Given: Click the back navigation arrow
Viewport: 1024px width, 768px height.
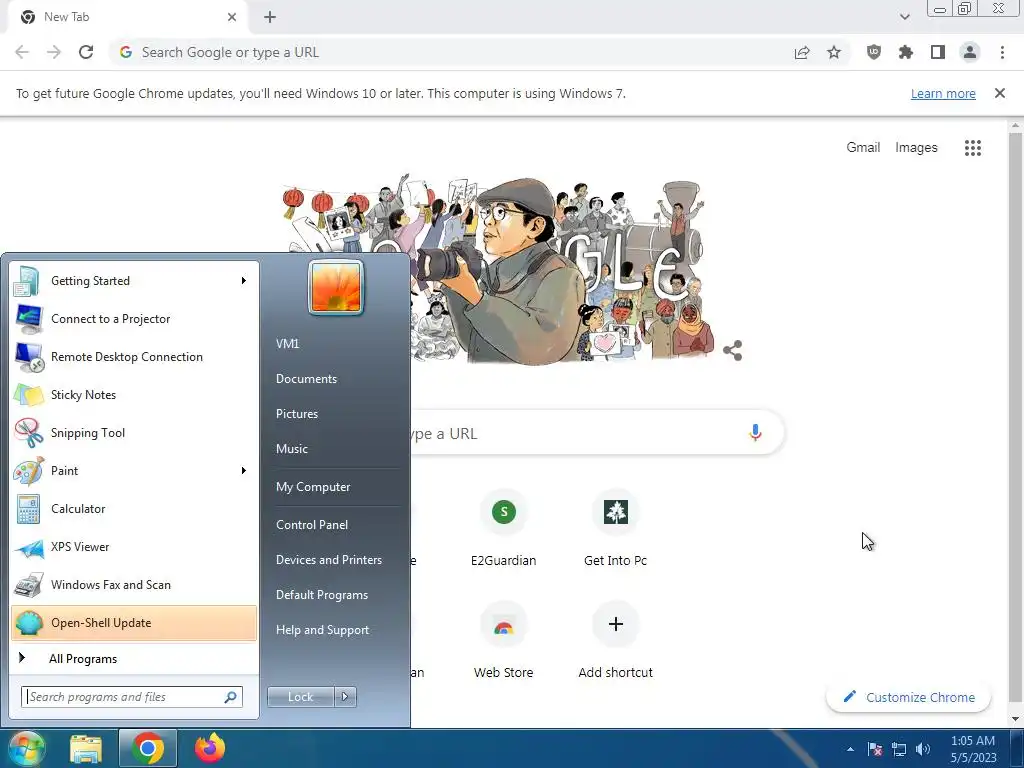Looking at the screenshot, I should 22,52.
